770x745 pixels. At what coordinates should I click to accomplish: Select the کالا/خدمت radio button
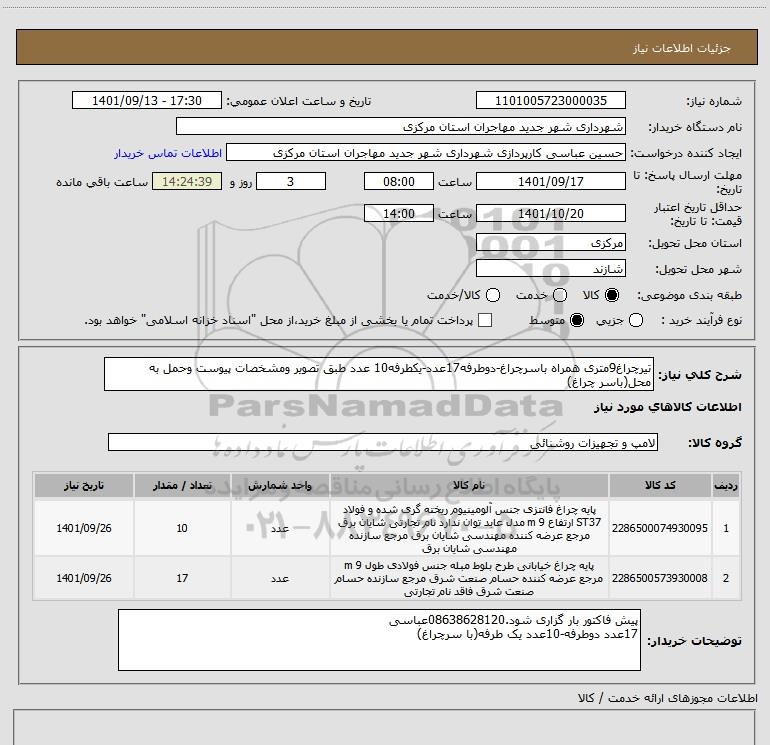493,295
